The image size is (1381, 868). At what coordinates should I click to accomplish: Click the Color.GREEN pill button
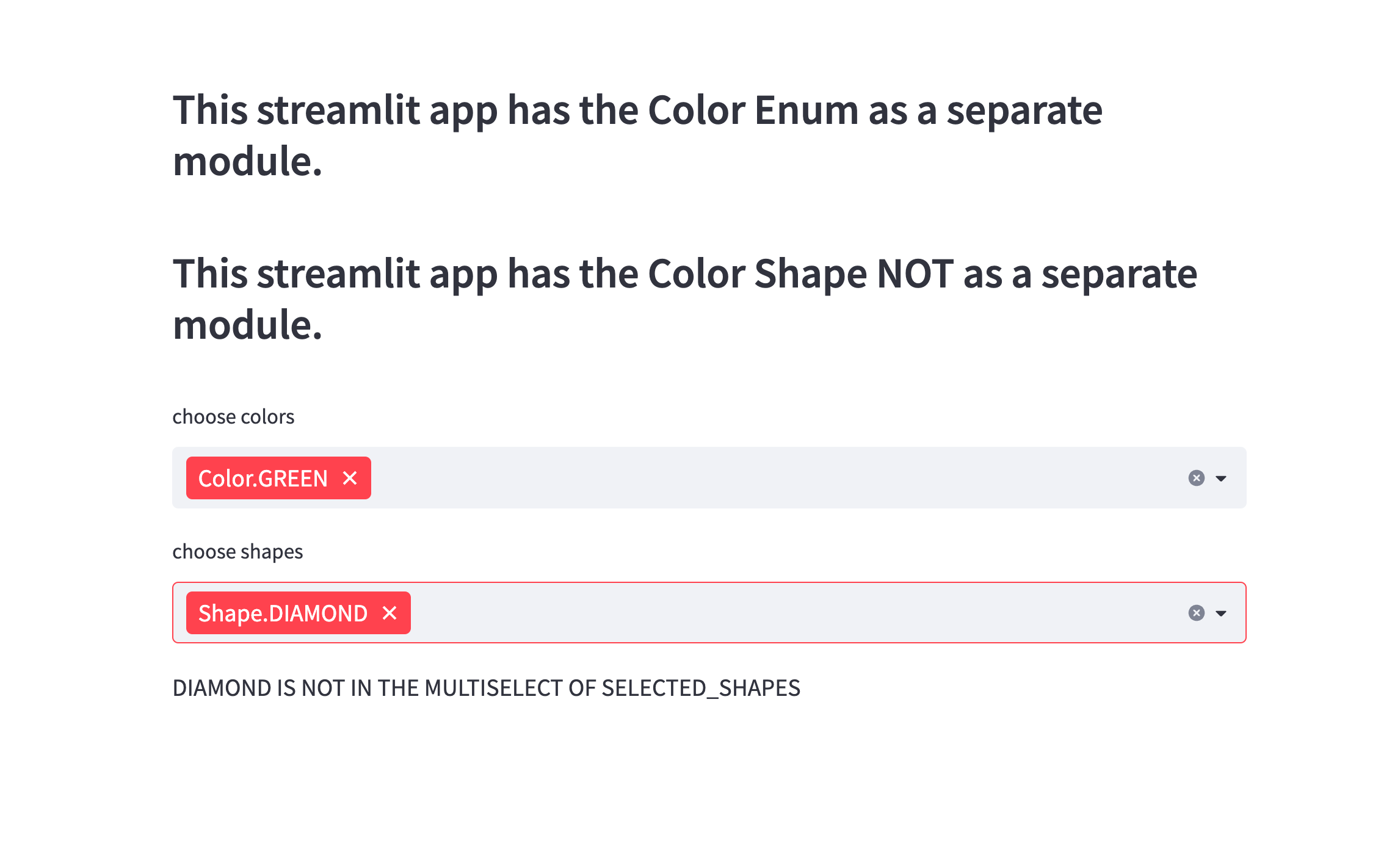click(263, 478)
